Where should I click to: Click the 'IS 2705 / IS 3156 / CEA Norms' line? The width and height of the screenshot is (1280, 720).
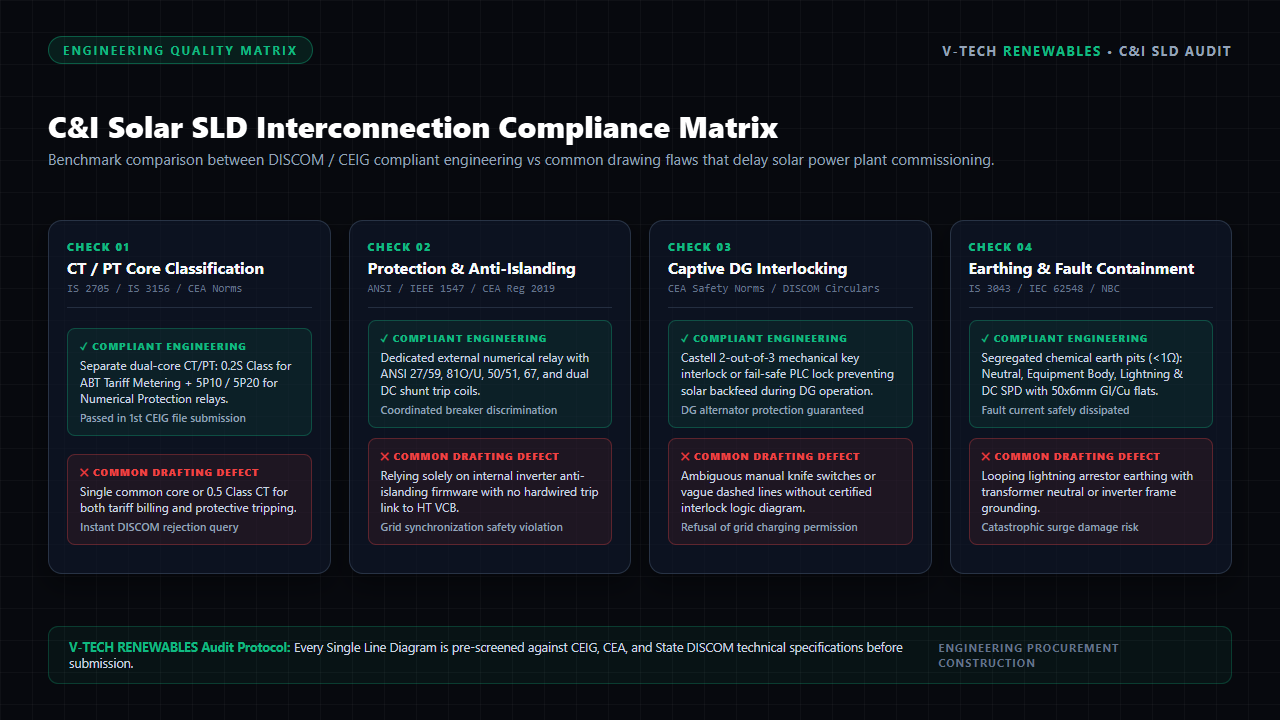point(155,289)
